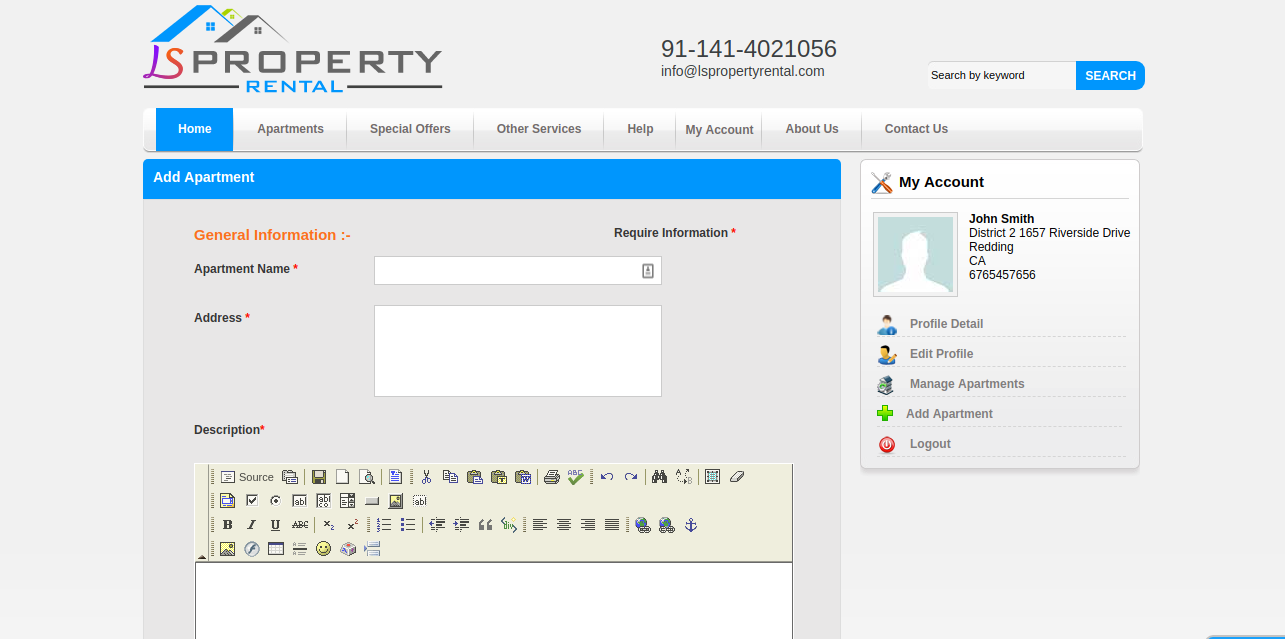Open the Templates icon in editor
This screenshot has width=1285, height=639.
click(x=395, y=477)
